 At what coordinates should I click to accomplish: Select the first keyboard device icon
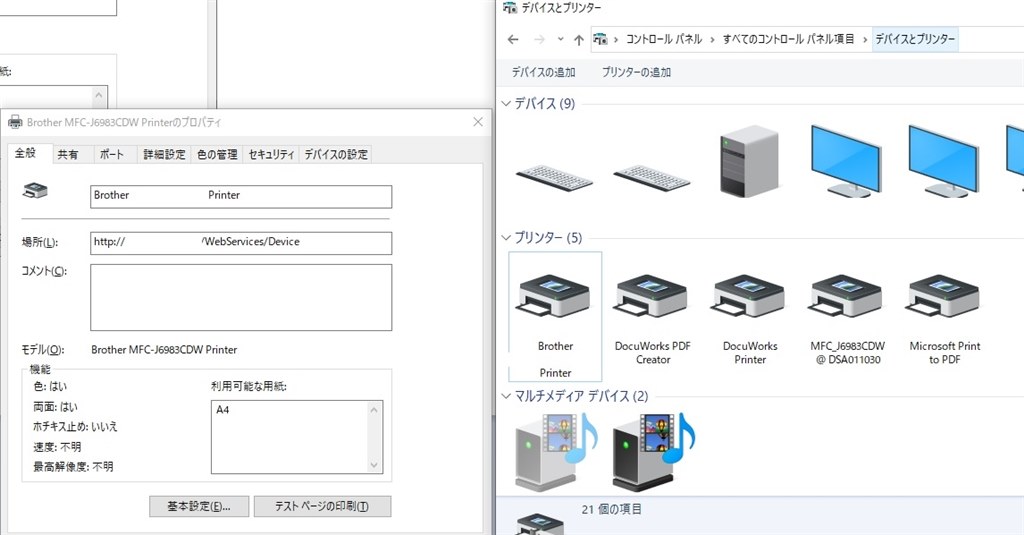coord(554,178)
